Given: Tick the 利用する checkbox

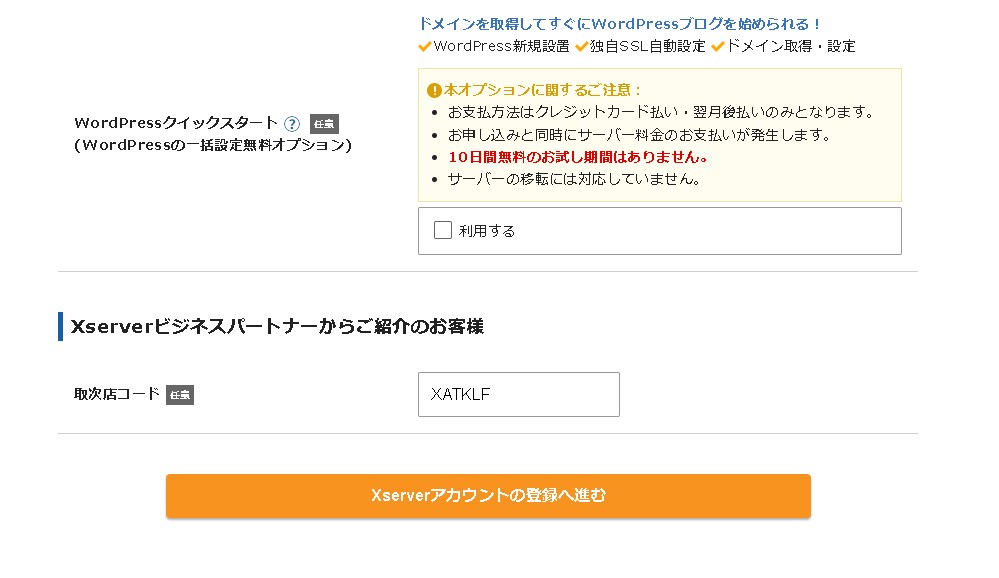Looking at the screenshot, I should coord(443,230).
